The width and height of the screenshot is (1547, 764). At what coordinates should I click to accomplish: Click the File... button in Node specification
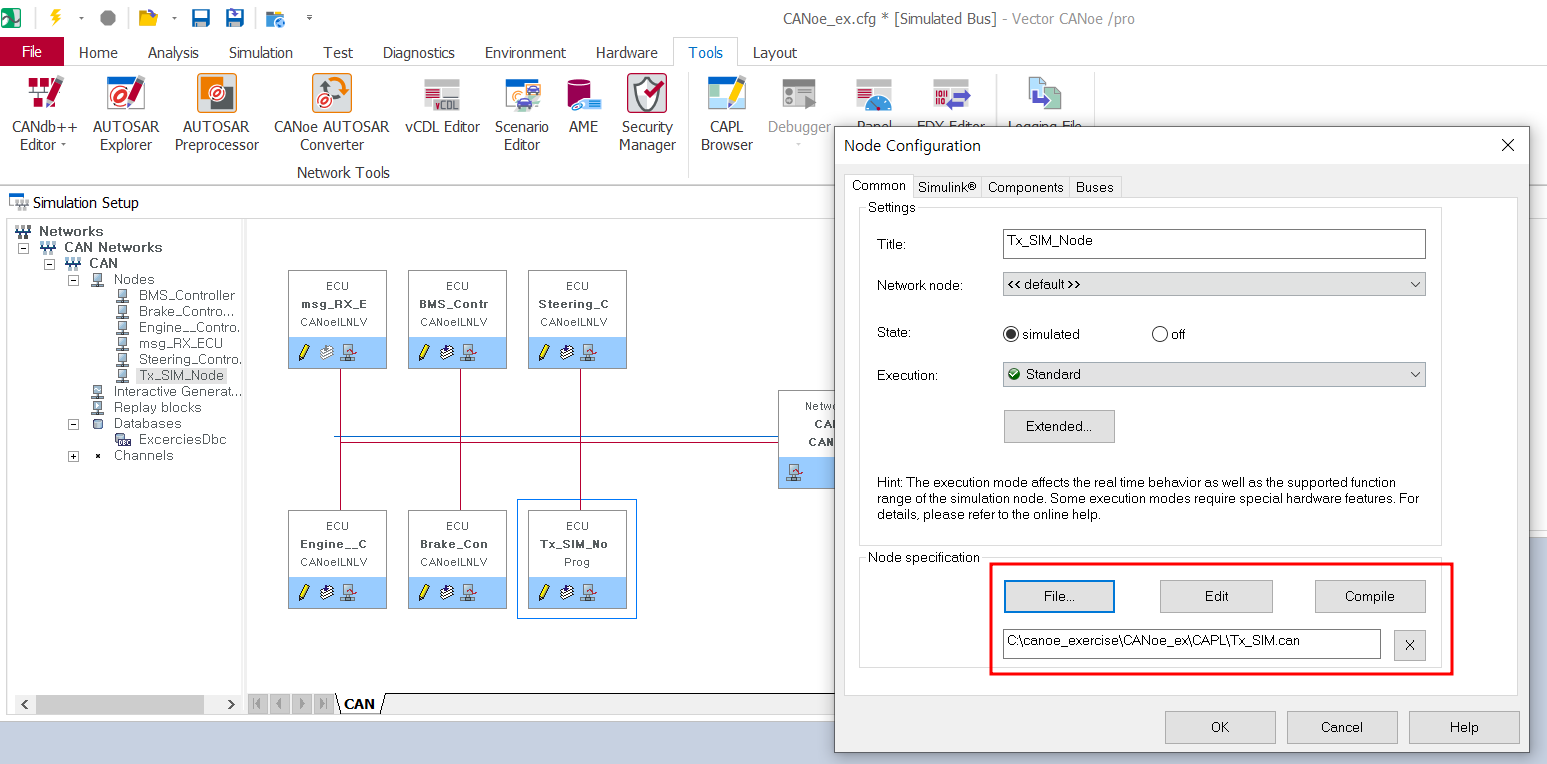[1059, 596]
